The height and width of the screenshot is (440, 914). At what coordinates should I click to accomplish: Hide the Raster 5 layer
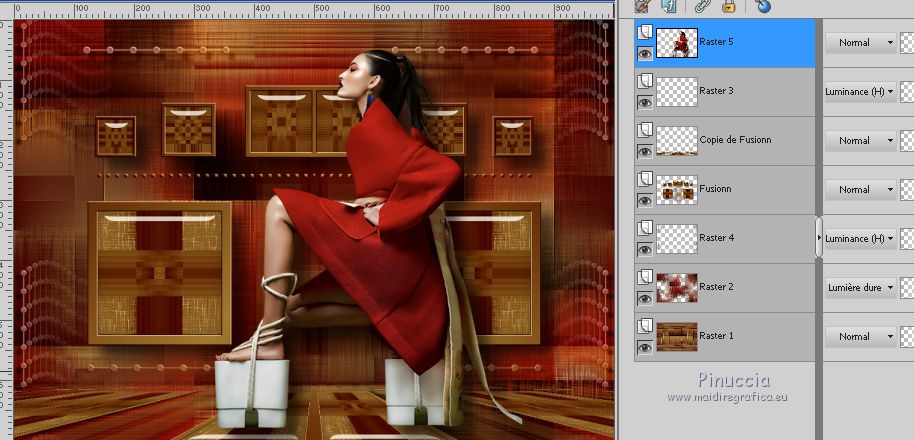[645, 53]
